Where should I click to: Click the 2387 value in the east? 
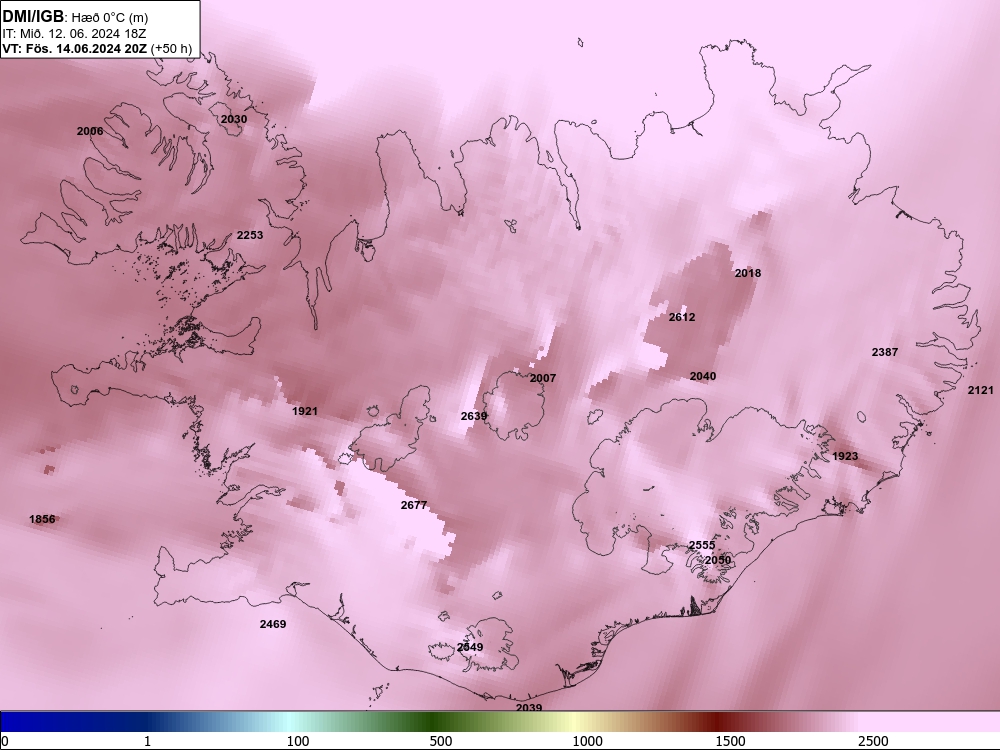(885, 352)
